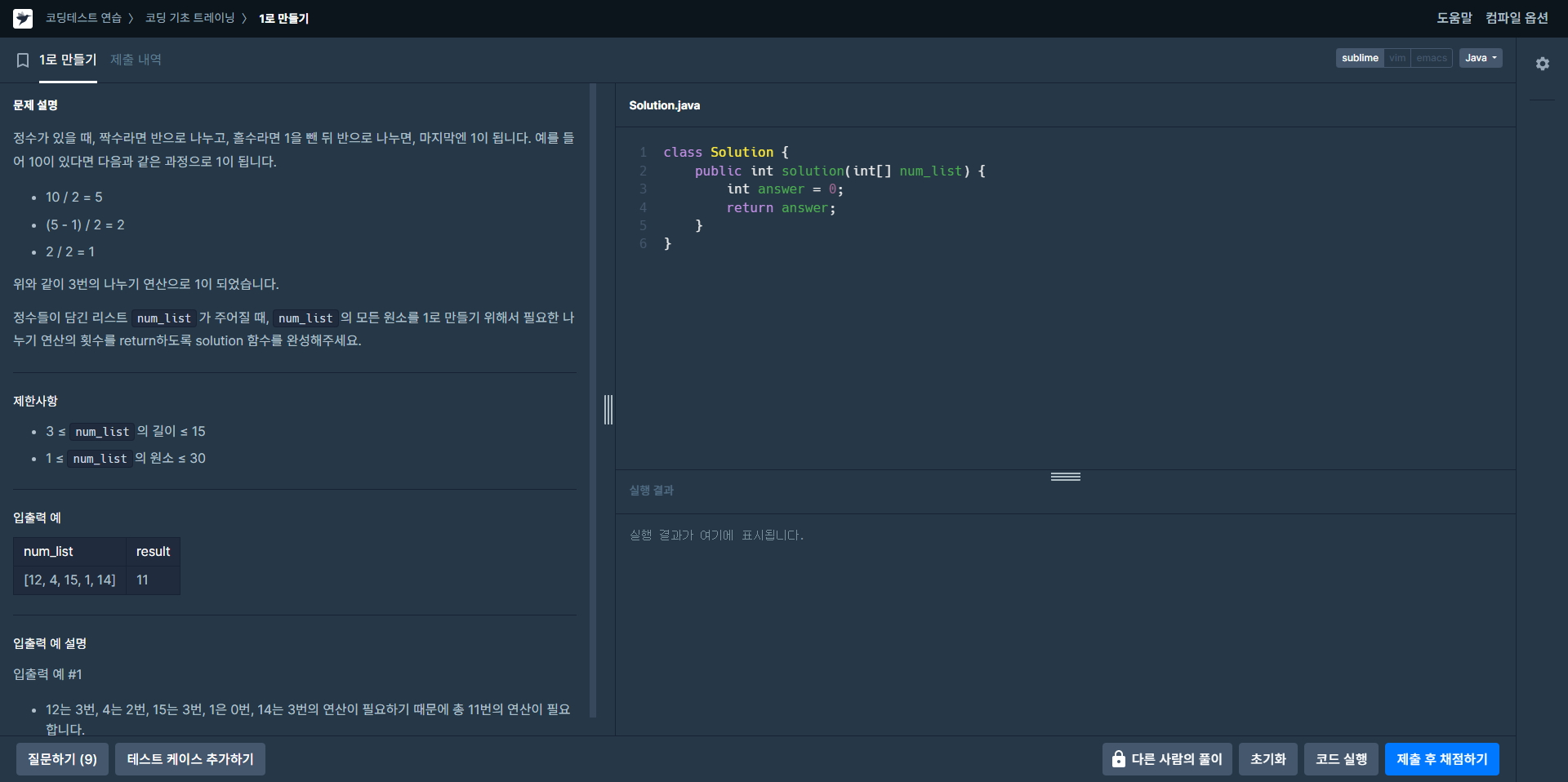Click the result table header
The width and height of the screenshot is (1568, 782).
[153, 552]
